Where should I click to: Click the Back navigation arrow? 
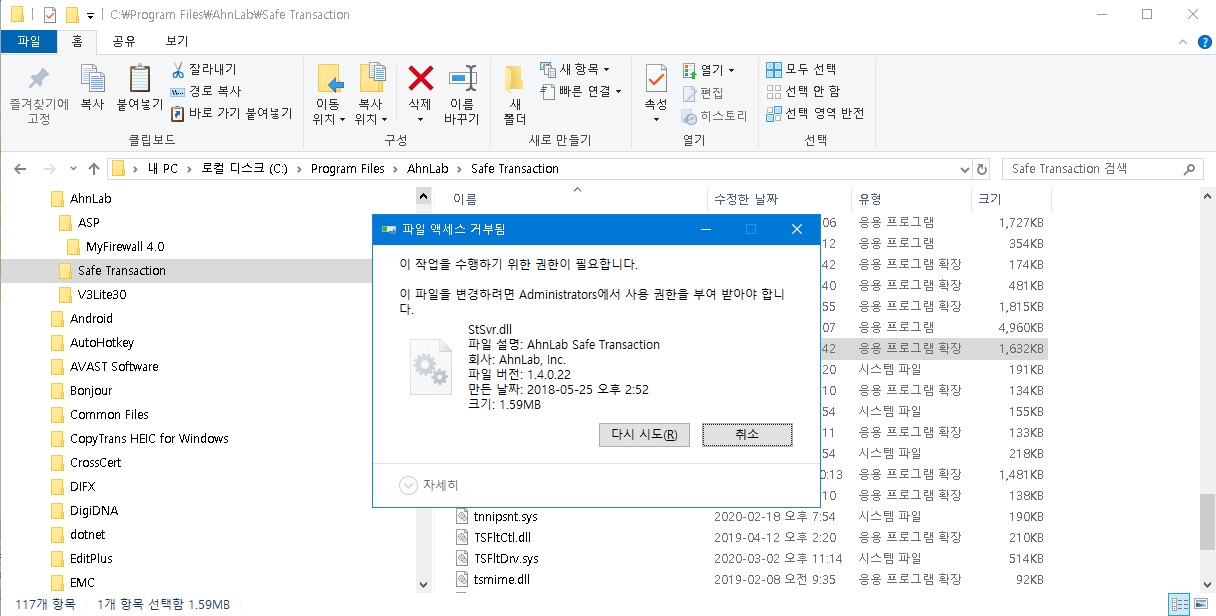22,168
